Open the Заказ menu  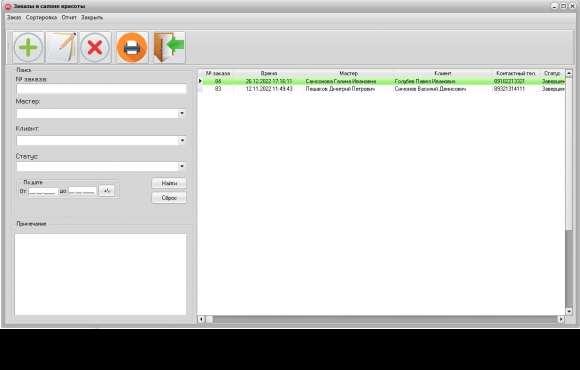(14, 17)
